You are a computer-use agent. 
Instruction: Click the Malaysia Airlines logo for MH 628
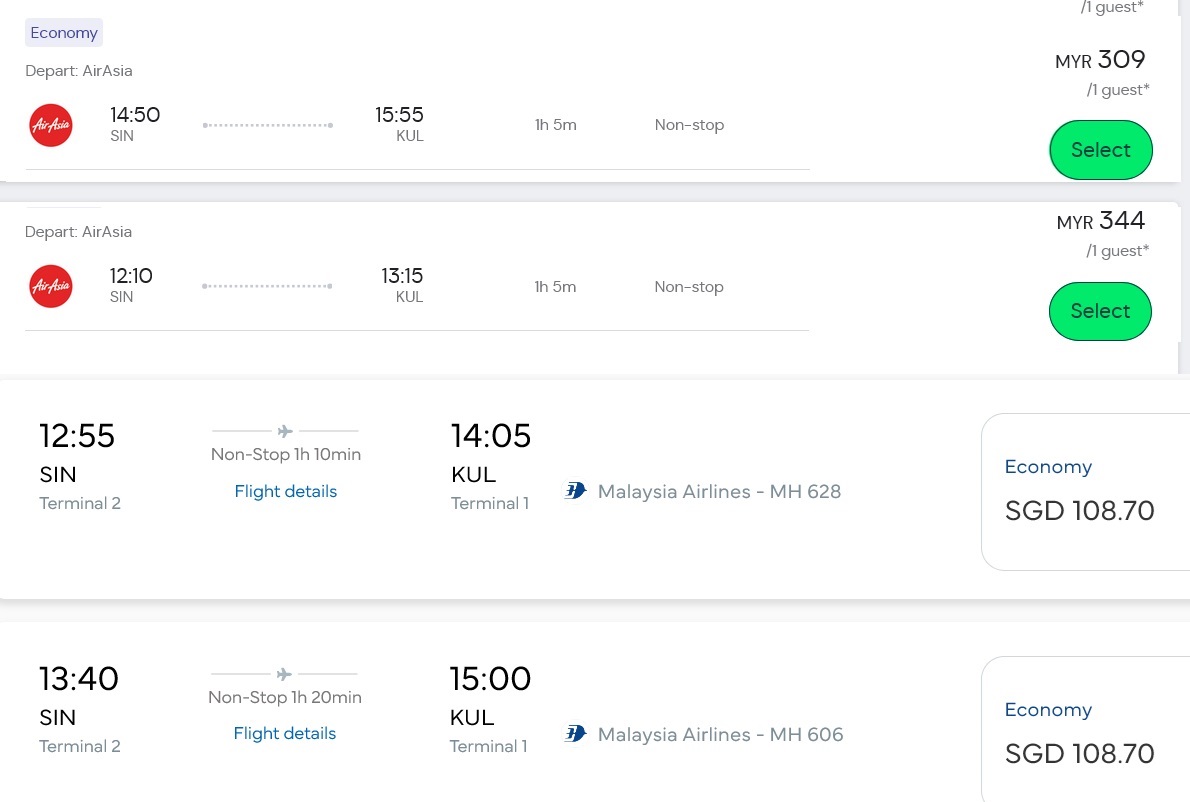click(575, 491)
